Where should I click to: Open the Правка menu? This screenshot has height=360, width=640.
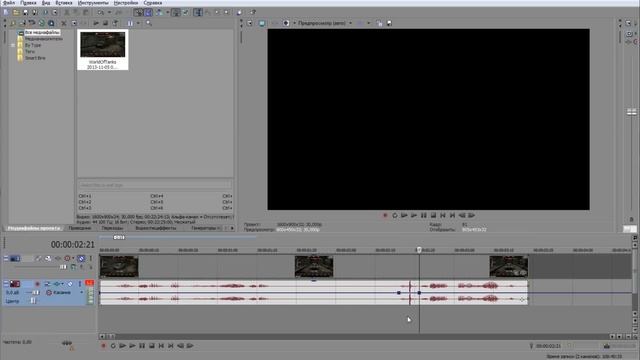tap(28, 3)
